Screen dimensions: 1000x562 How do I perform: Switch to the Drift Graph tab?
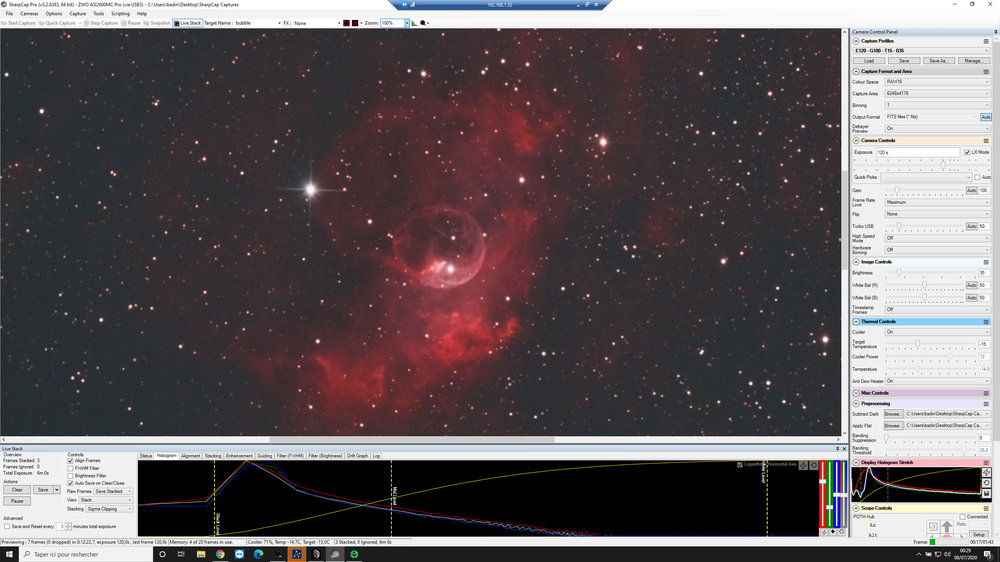click(357, 456)
